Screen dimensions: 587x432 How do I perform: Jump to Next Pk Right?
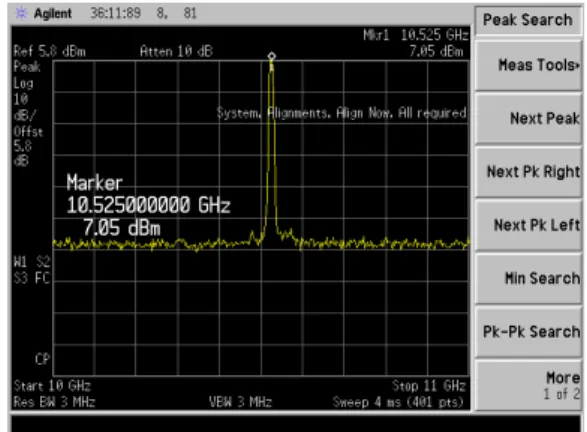pyautogui.click(x=528, y=172)
